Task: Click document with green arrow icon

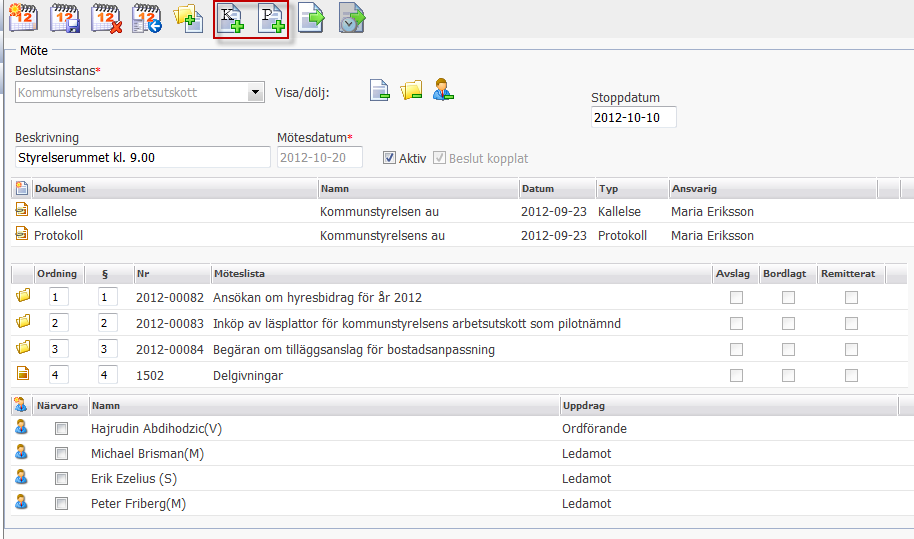Action: pyautogui.click(x=311, y=18)
